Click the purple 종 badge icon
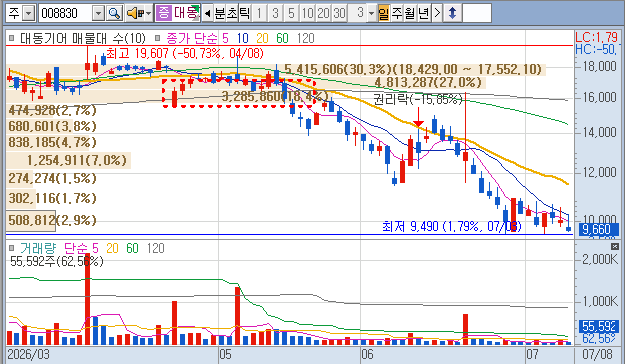The image size is (625, 364). [163, 13]
